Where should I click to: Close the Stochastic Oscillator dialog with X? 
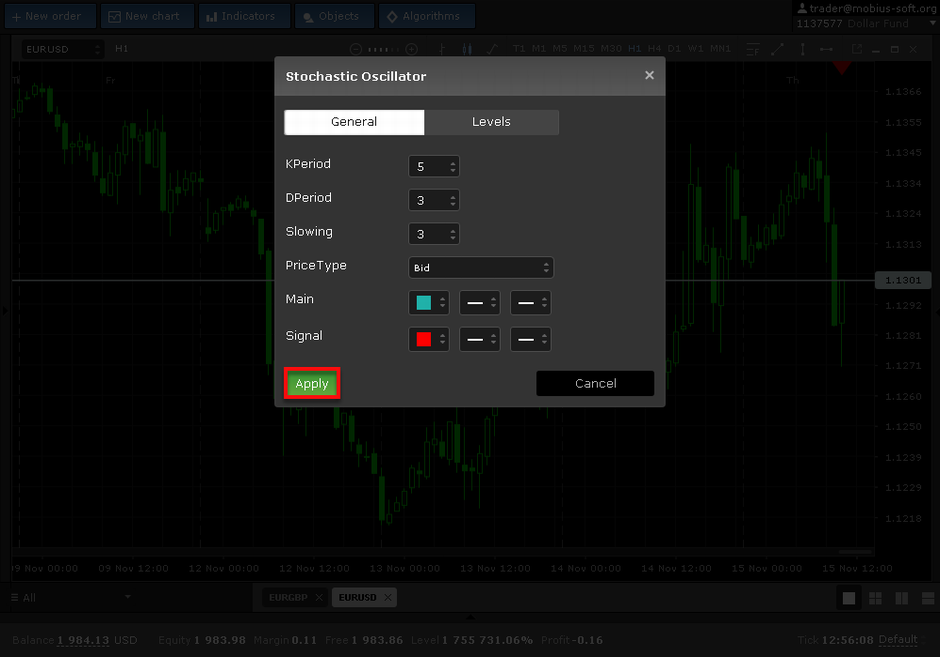click(x=649, y=76)
